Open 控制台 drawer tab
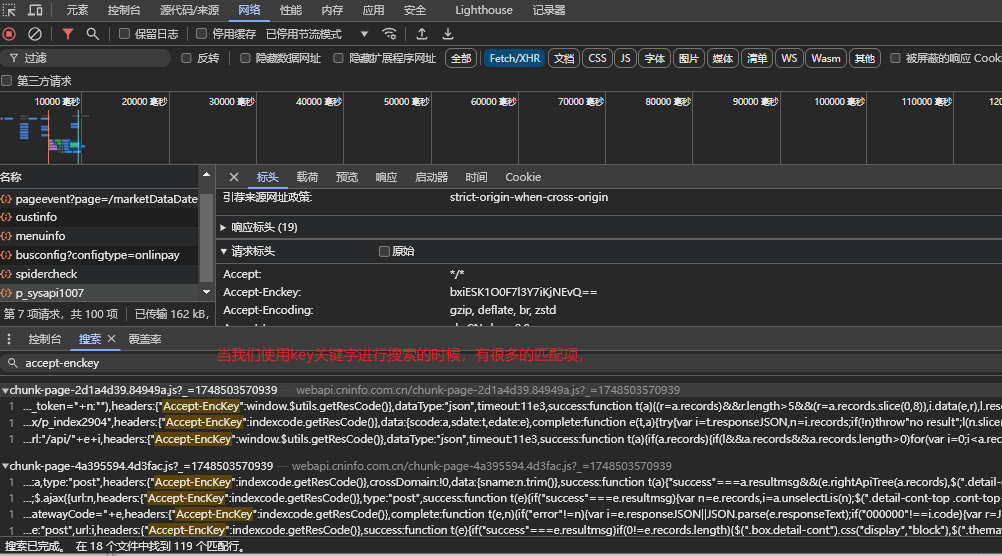This screenshot has height=556, width=1002. (45, 339)
